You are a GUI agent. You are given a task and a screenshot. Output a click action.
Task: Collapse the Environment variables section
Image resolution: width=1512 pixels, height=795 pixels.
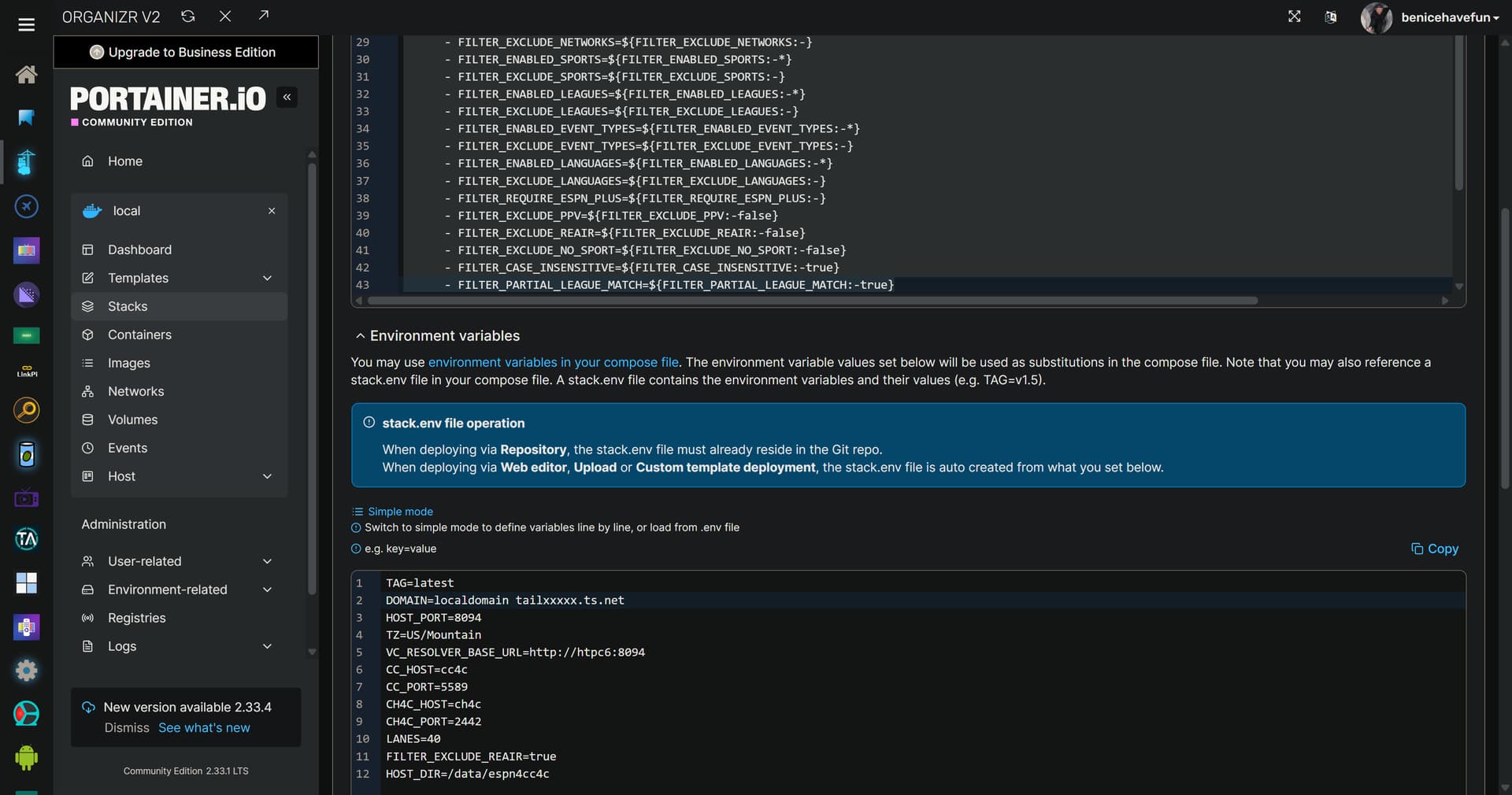coord(360,336)
